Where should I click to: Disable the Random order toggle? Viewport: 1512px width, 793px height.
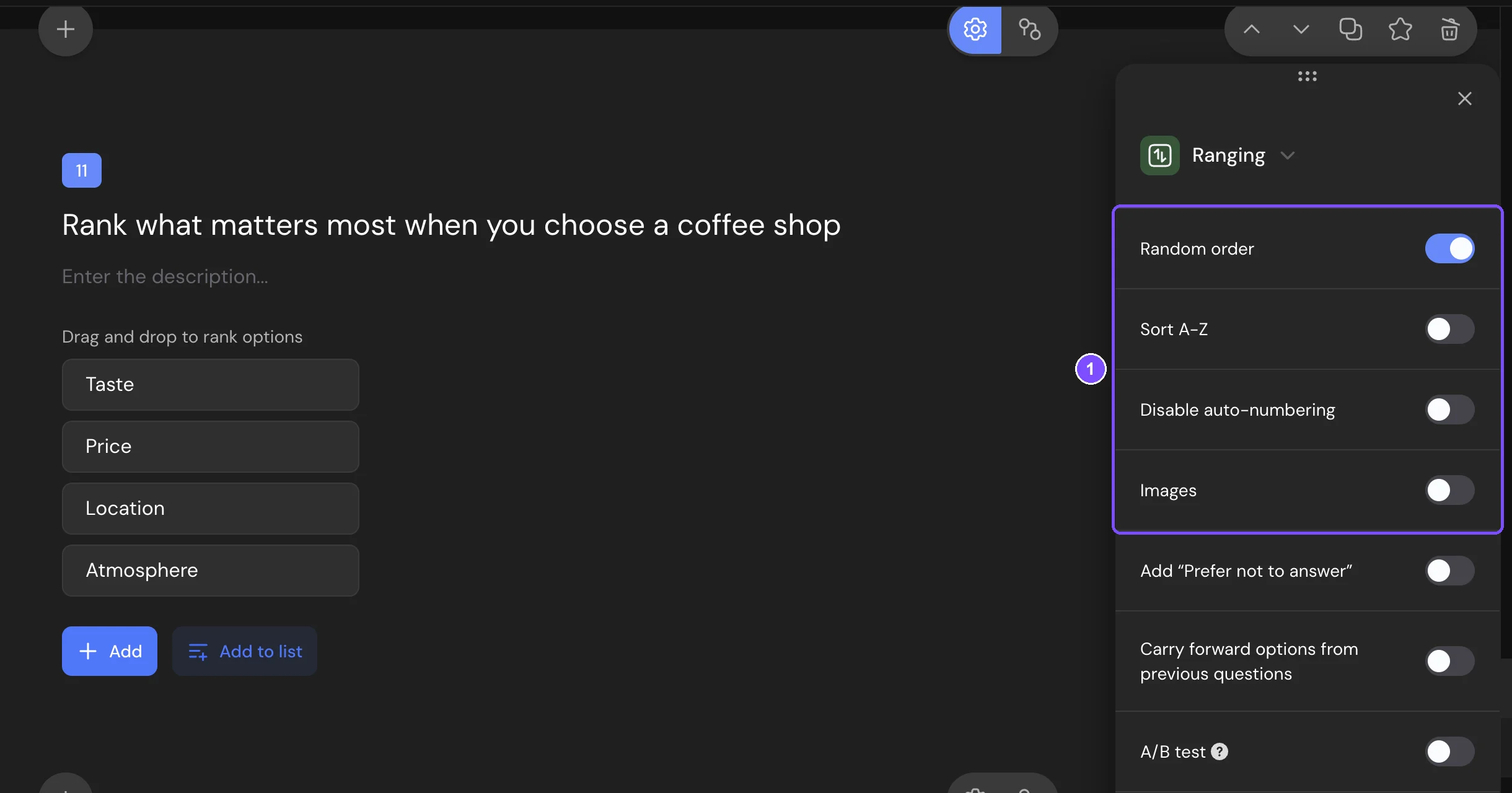click(x=1449, y=248)
